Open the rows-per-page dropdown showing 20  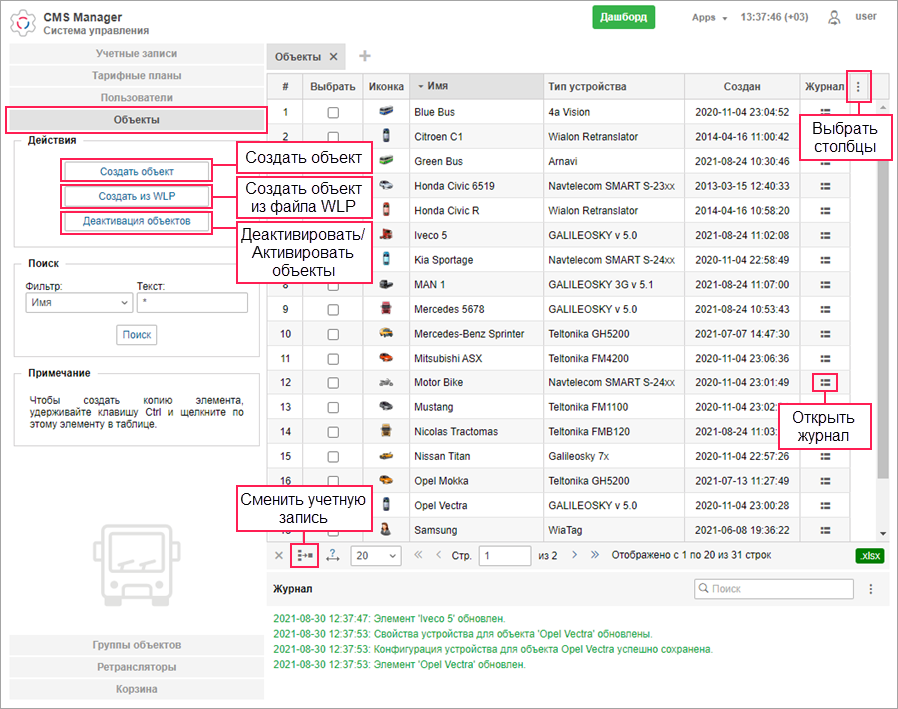376,556
